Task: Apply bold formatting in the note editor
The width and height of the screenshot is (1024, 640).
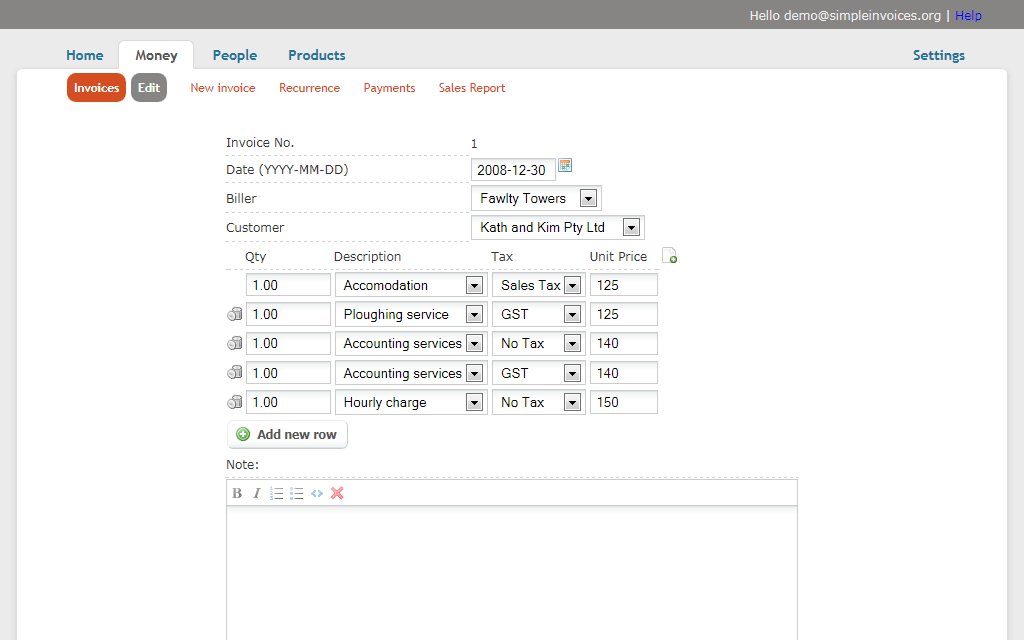Action: tap(236, 493)
